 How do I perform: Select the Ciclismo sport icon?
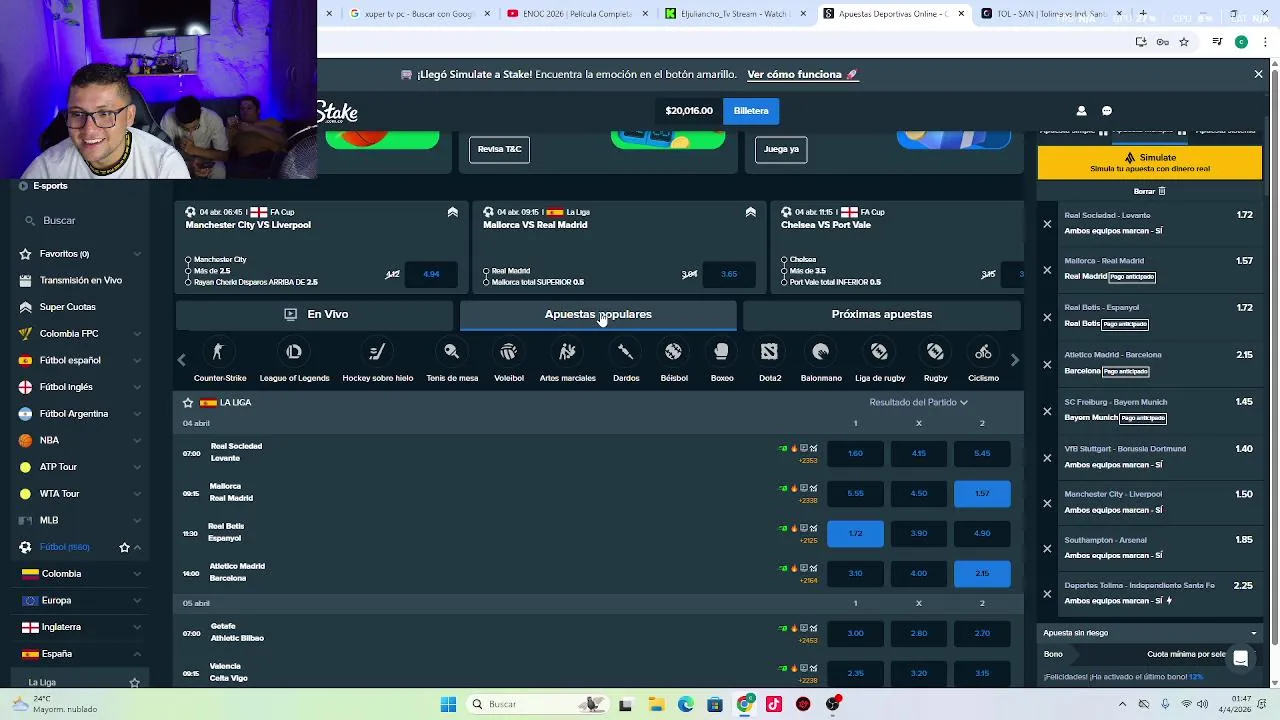pyautogui.click(x=983, y=352)
